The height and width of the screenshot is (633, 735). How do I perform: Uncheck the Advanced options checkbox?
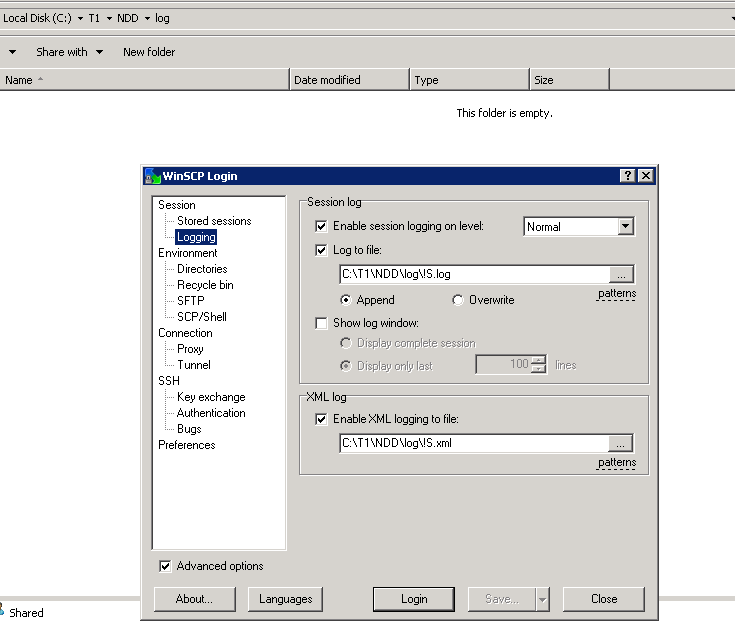[165, 566]
